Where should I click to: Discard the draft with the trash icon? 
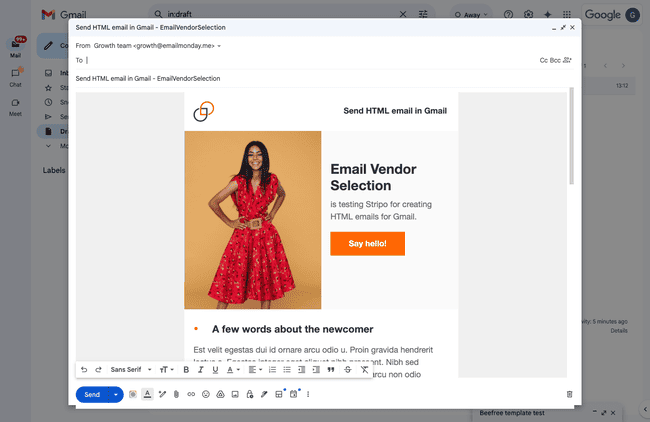(x=570, y=394)
